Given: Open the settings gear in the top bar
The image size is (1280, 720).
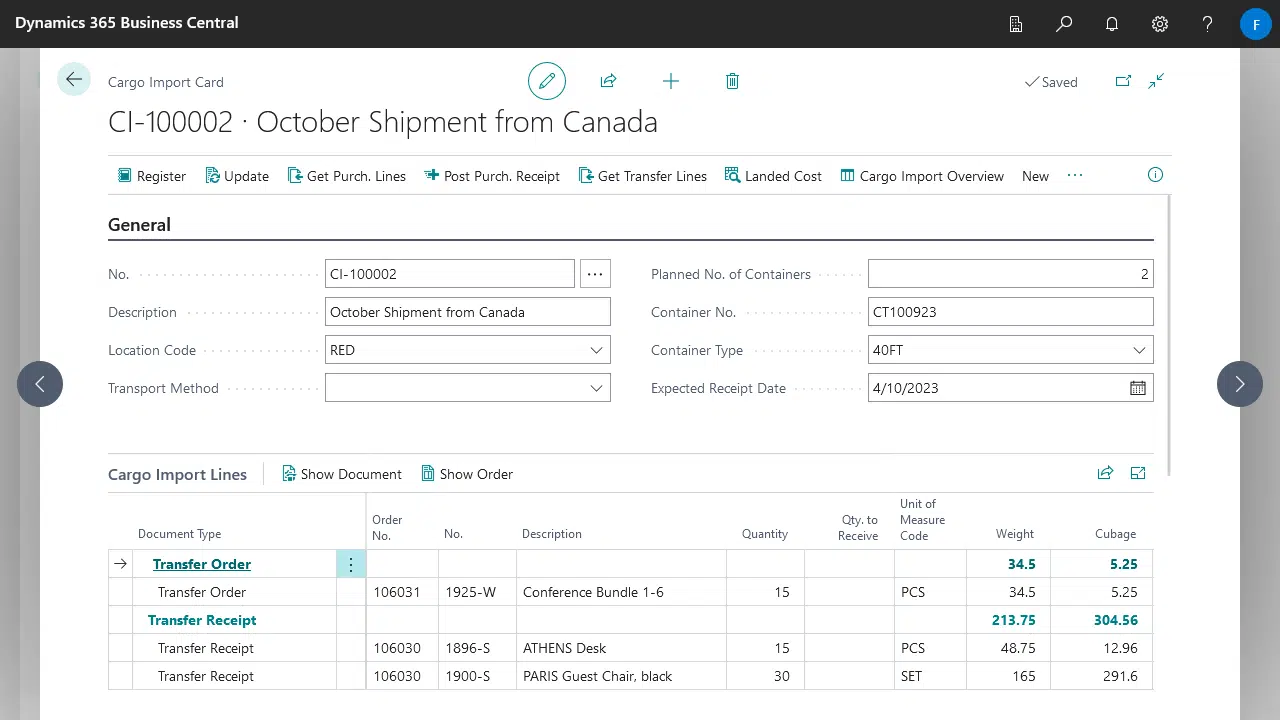Looking at the screenshot, I should click(x=1160, y=24).
